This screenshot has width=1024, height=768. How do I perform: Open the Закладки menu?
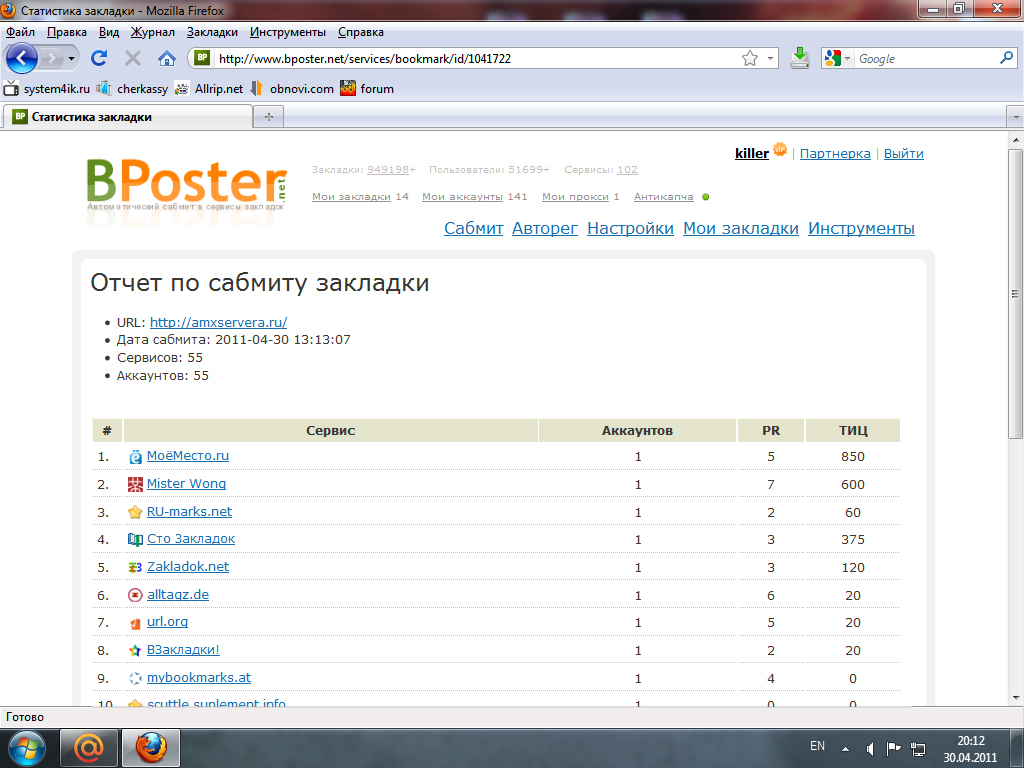[212, 32]
